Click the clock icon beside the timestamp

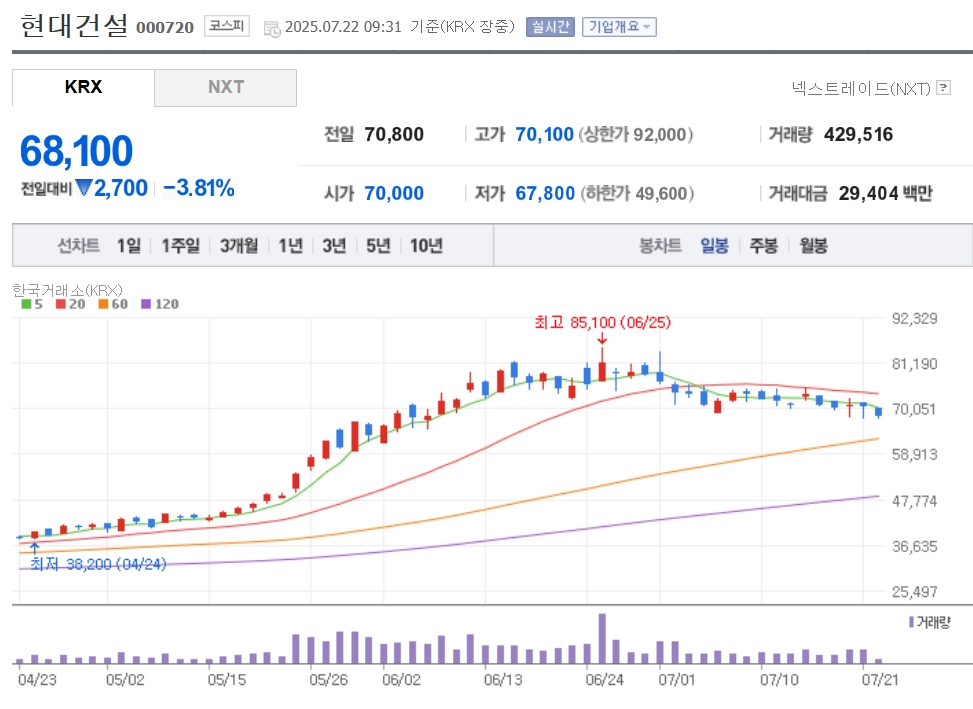click(272, 29)
